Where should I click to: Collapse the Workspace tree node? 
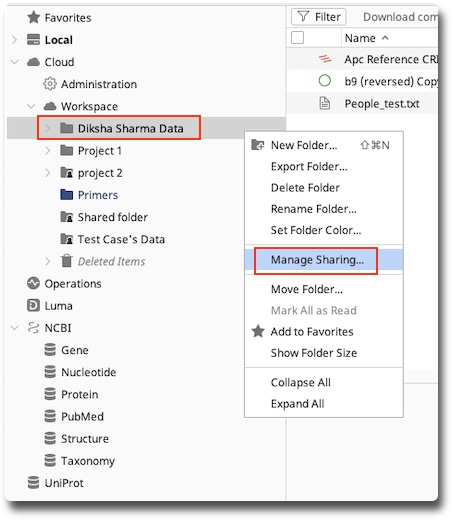31,106
